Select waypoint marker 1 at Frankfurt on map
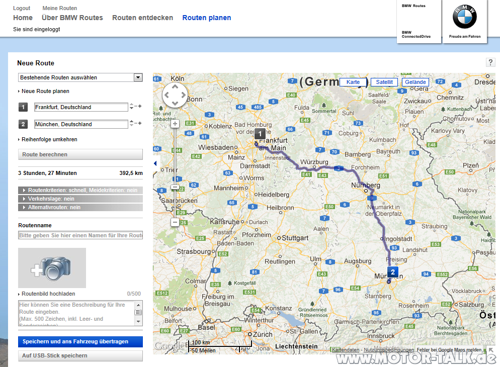Viewport: 500px width, 367px height. click(x=260, y=134)
